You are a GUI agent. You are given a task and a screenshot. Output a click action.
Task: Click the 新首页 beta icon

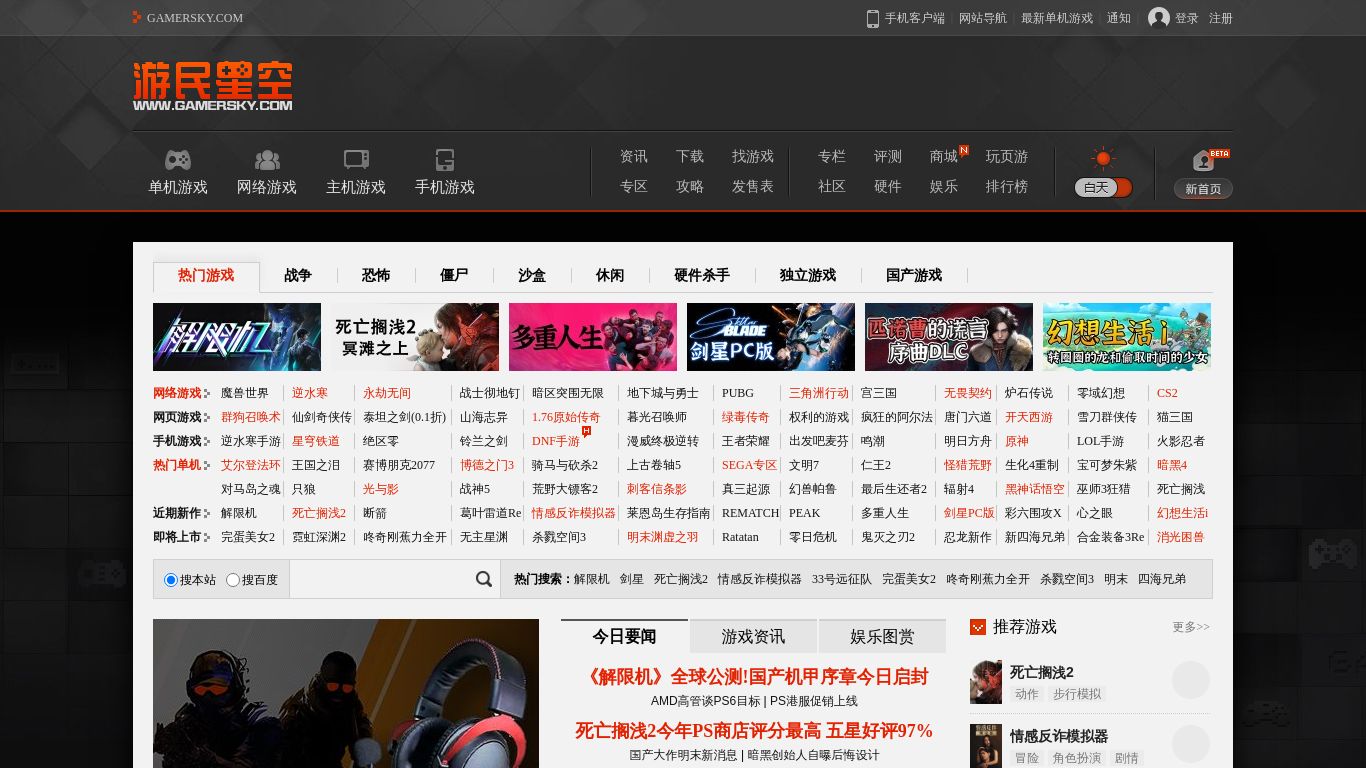point(1203,161)
